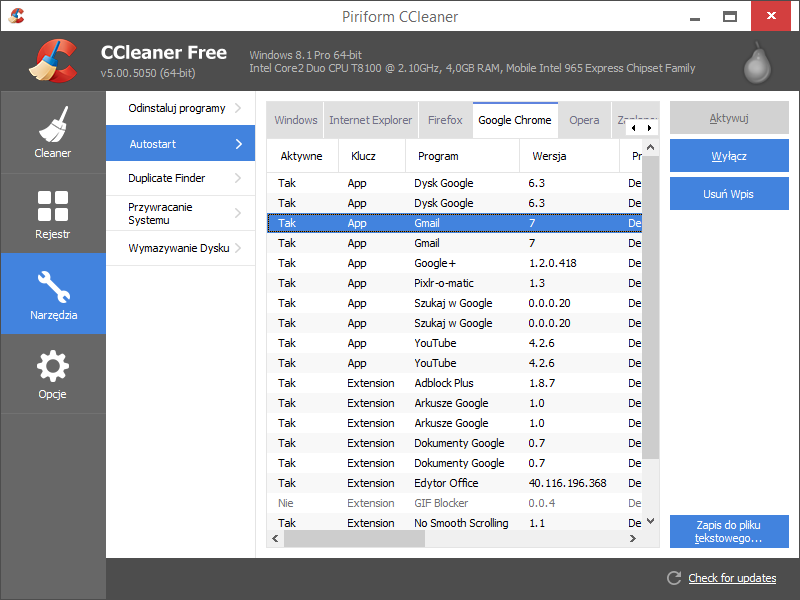Click the 1.8.7 version cell
This screenshot has height=600, width=800.
(542, 383)
